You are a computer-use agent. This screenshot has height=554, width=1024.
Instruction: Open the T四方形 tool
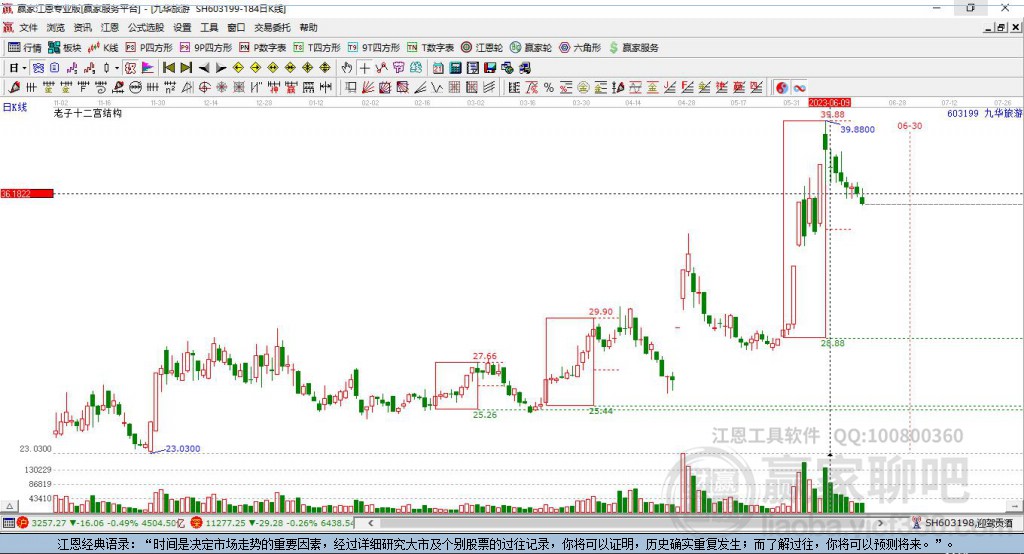click(317, 48)
